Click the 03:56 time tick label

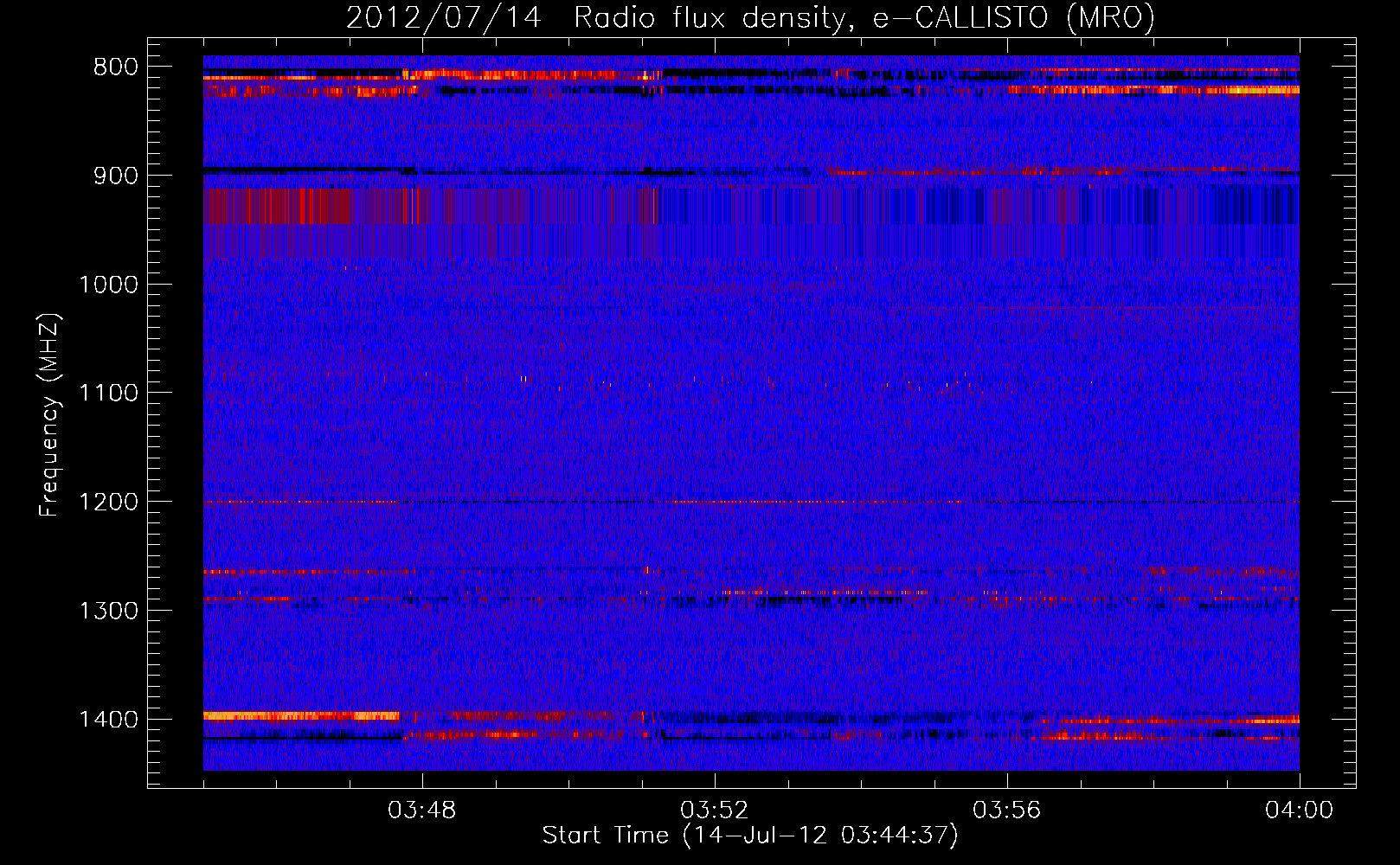pyautogui.click(x=1007, y=811)
